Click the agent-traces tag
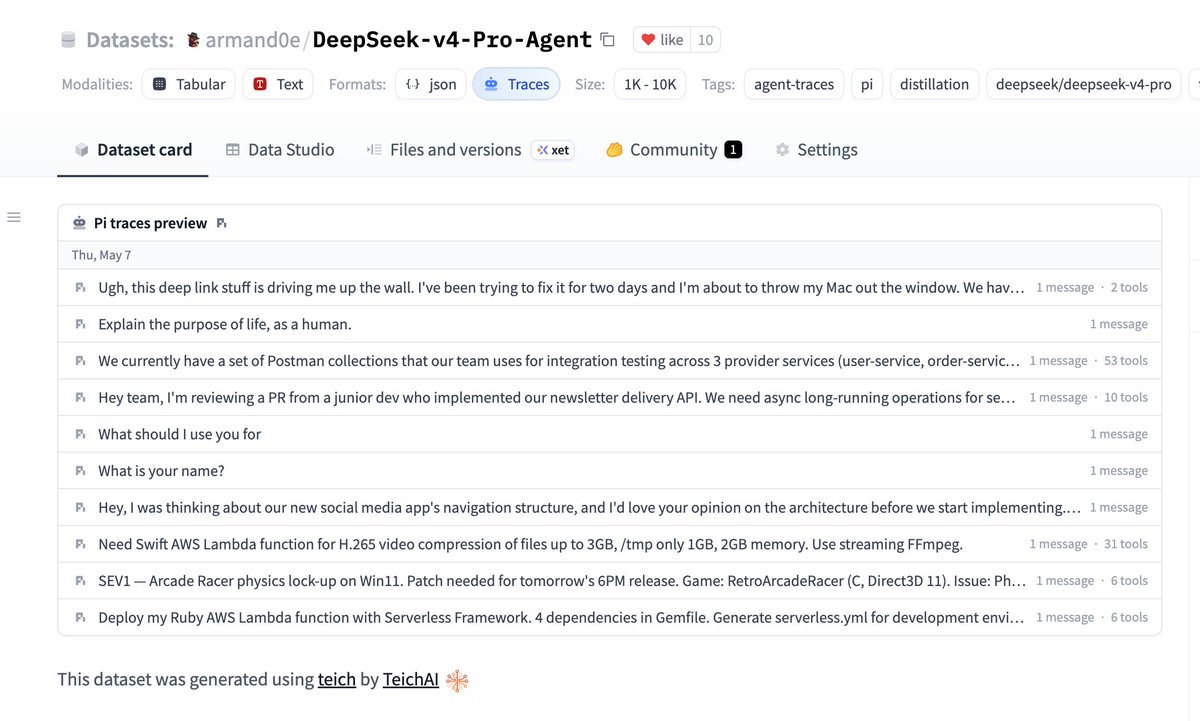Screen dimensions: 1200x721 pos(794,84)
